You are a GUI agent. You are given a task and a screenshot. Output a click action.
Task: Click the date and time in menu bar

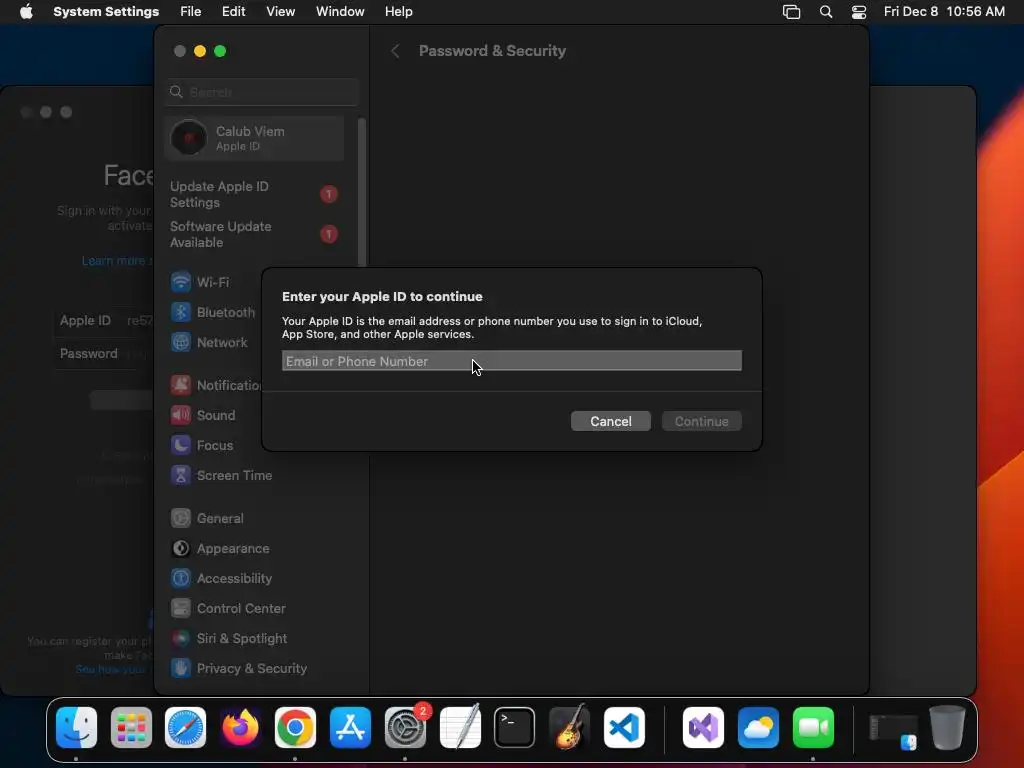point(944,12)
